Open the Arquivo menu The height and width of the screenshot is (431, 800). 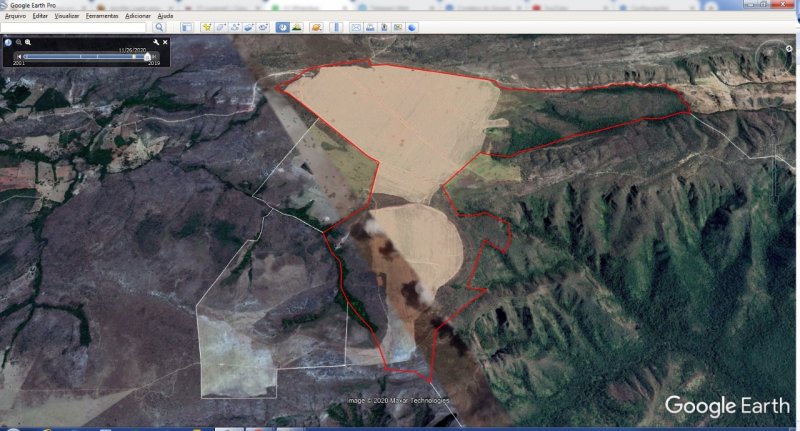point(18,16)
